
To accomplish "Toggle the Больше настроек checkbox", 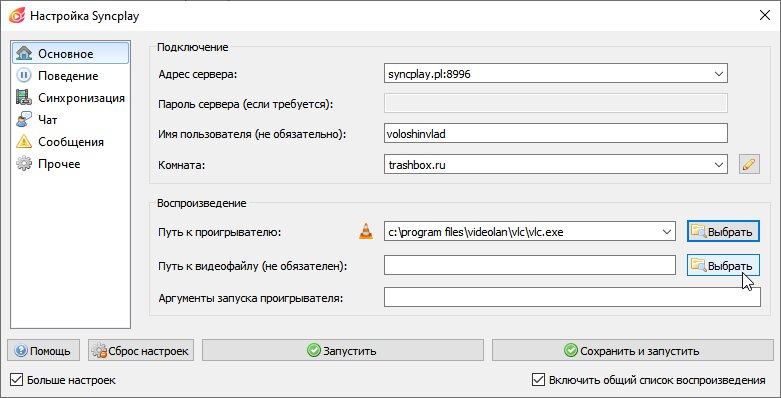I will coord(16,380).
